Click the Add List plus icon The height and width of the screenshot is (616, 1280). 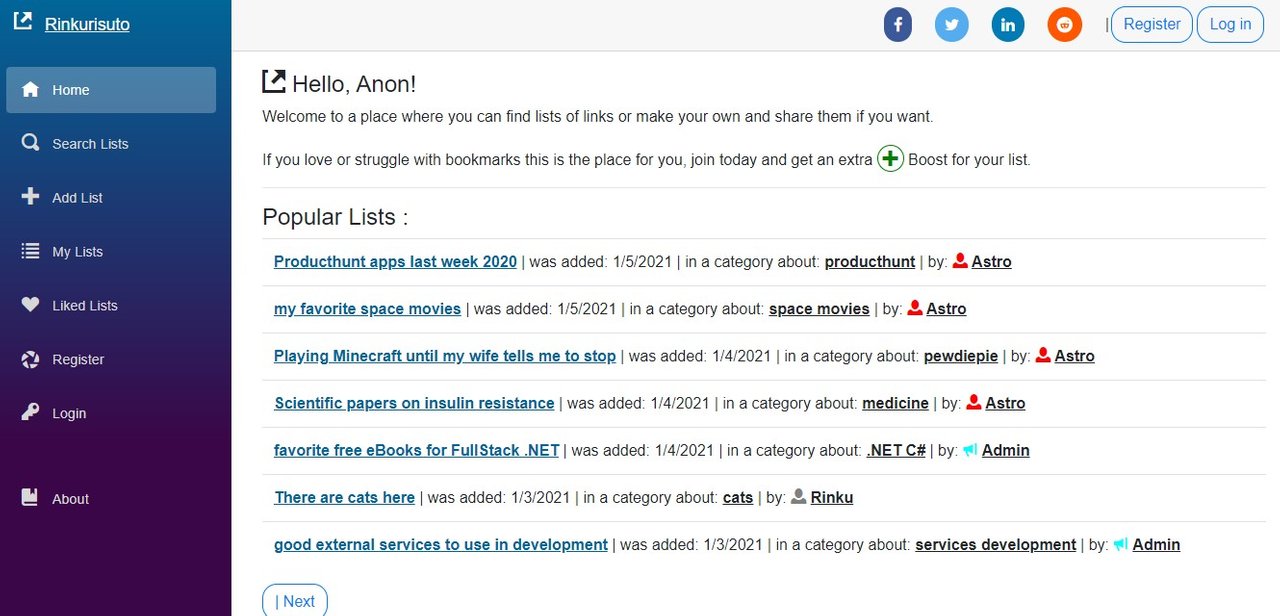[x=31, y=197]
